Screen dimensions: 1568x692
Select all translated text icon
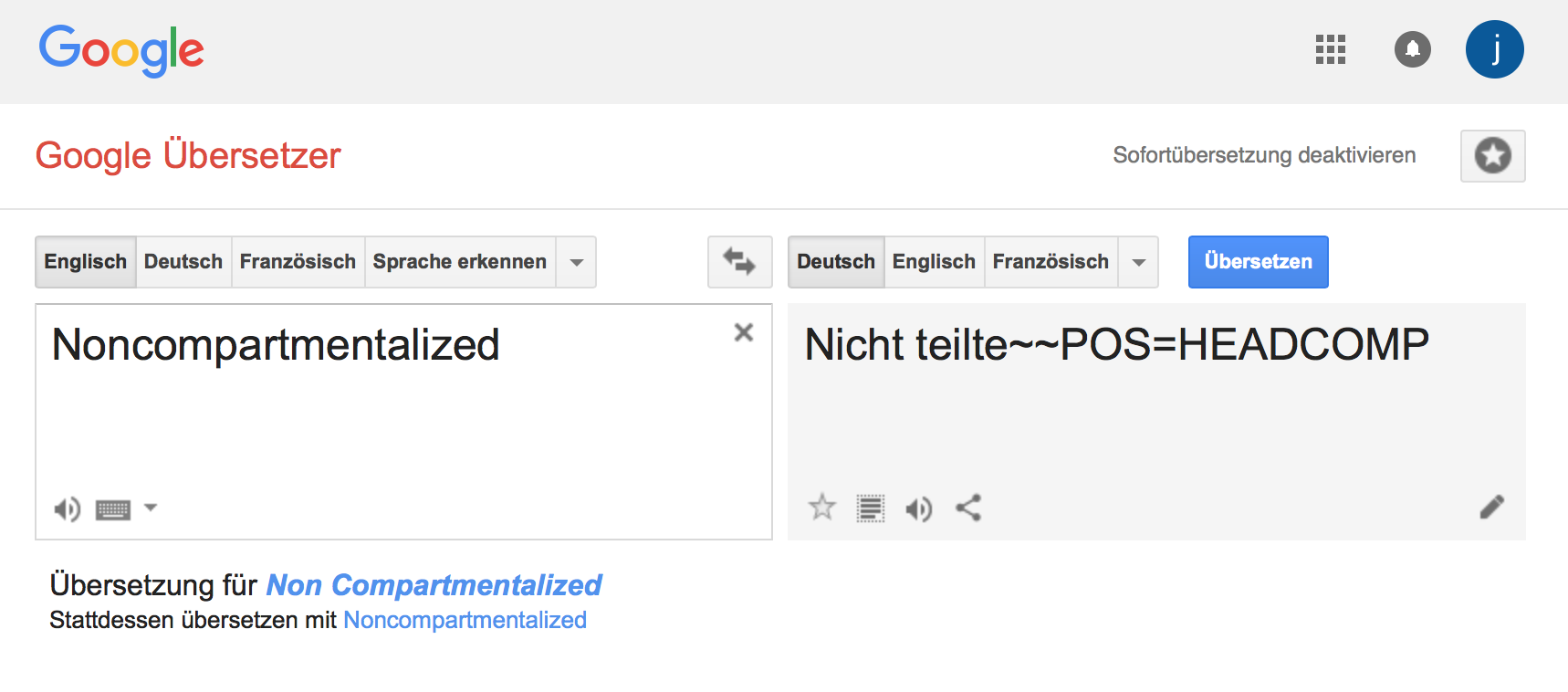870,508
